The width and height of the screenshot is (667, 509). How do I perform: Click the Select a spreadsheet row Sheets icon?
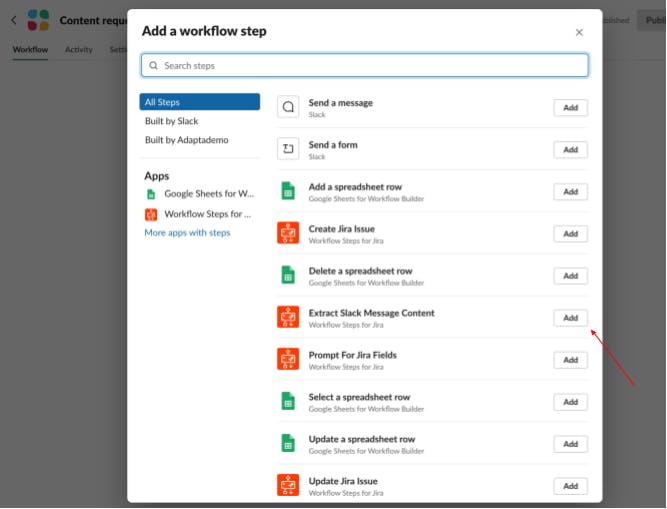point(288,401)
